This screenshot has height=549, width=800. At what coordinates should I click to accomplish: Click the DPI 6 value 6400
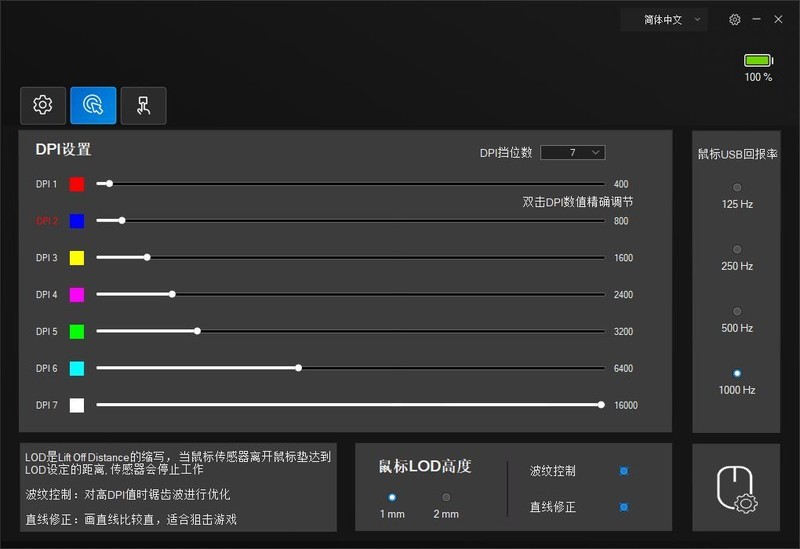623,368
